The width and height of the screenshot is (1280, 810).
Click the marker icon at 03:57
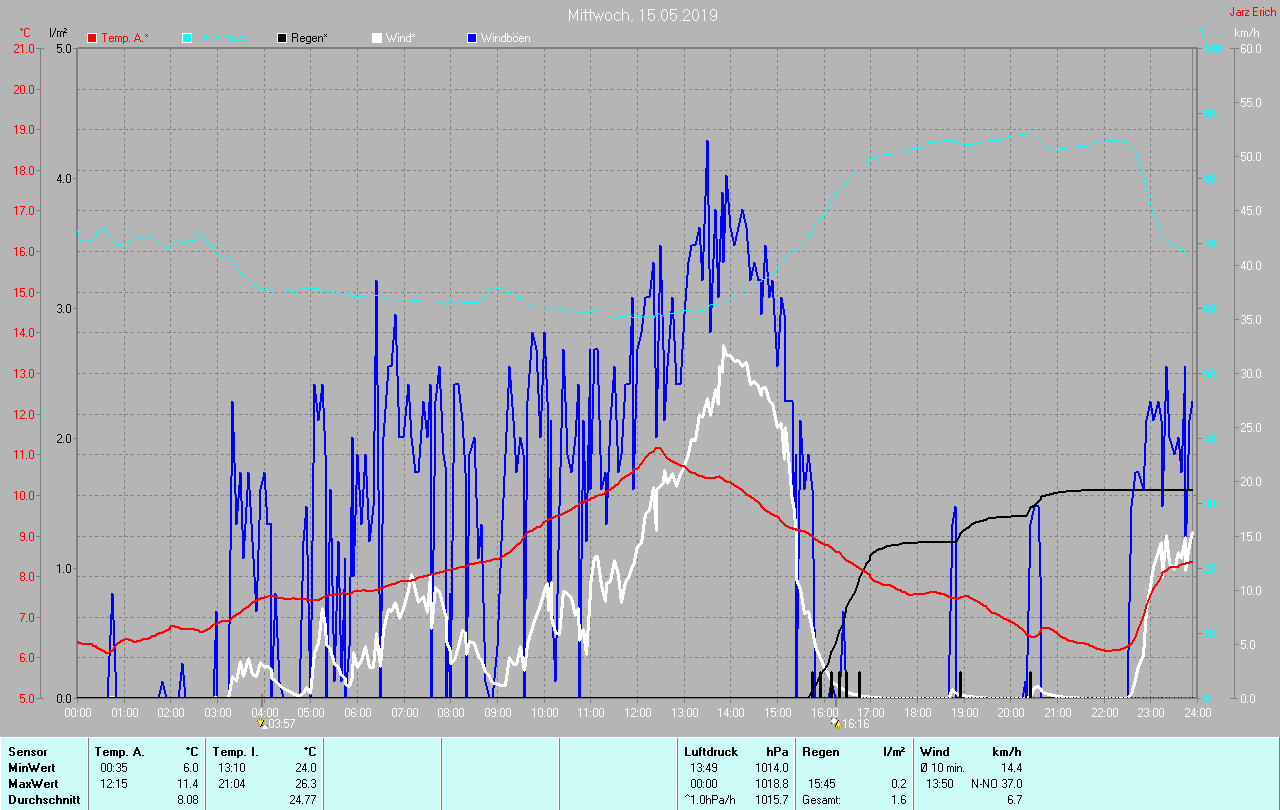(x=262, y=723)
